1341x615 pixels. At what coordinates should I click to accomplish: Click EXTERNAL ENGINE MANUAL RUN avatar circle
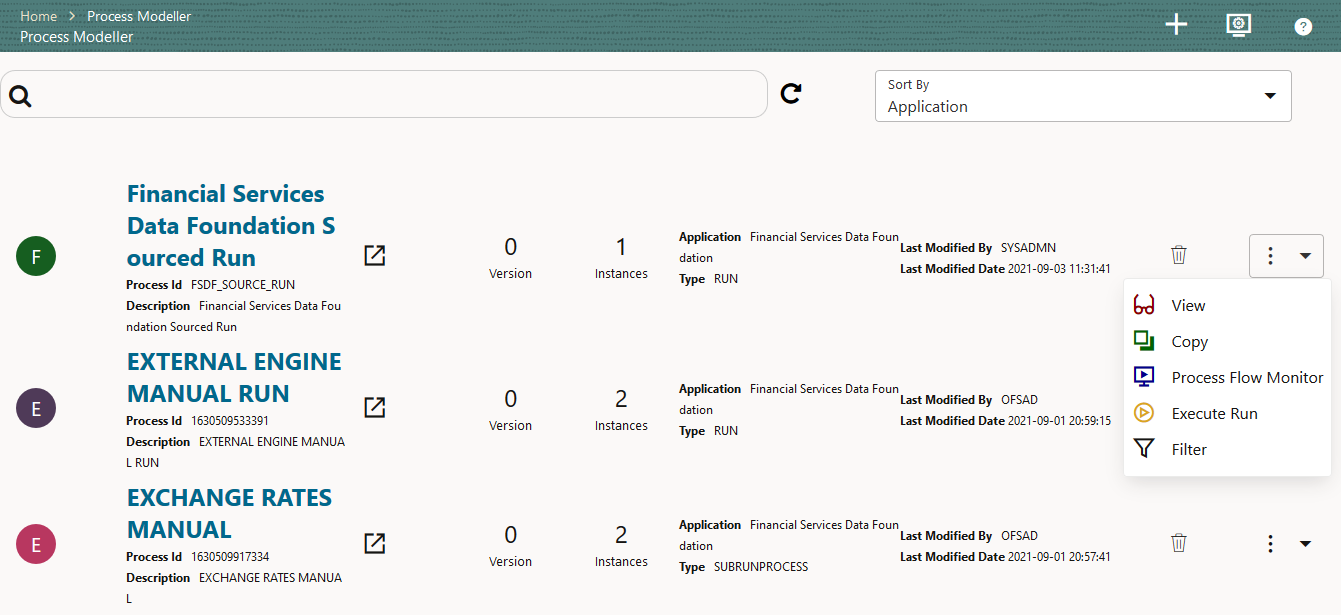pos(36,408)
